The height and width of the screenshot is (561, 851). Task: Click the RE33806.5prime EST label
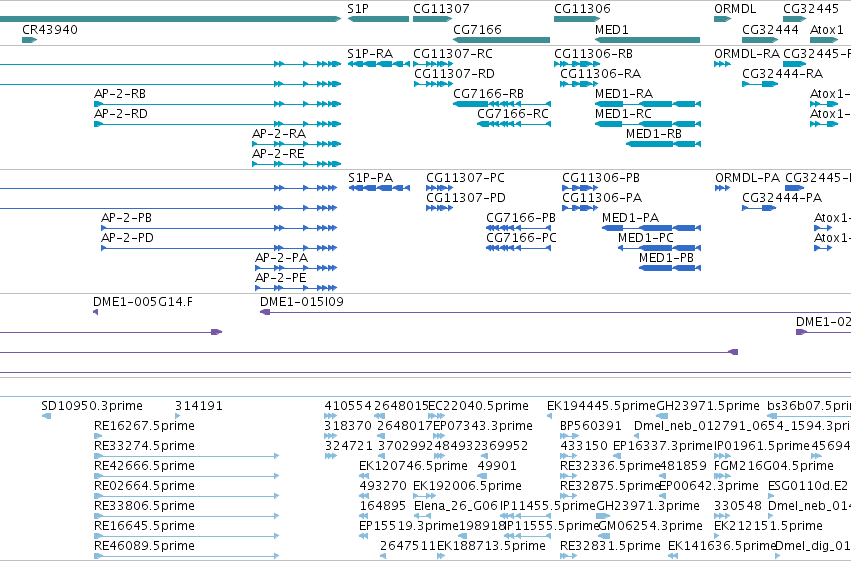click(144, 506)
